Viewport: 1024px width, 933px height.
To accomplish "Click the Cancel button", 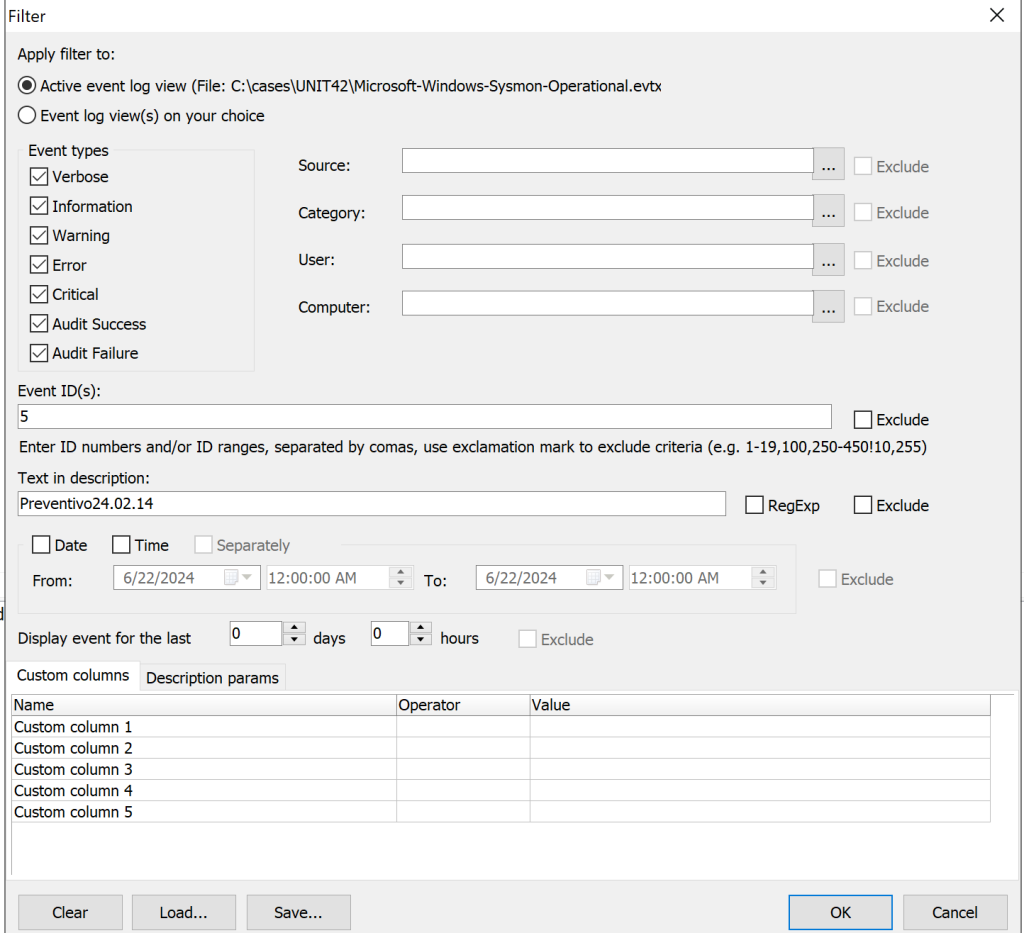I will pos(955,912).
